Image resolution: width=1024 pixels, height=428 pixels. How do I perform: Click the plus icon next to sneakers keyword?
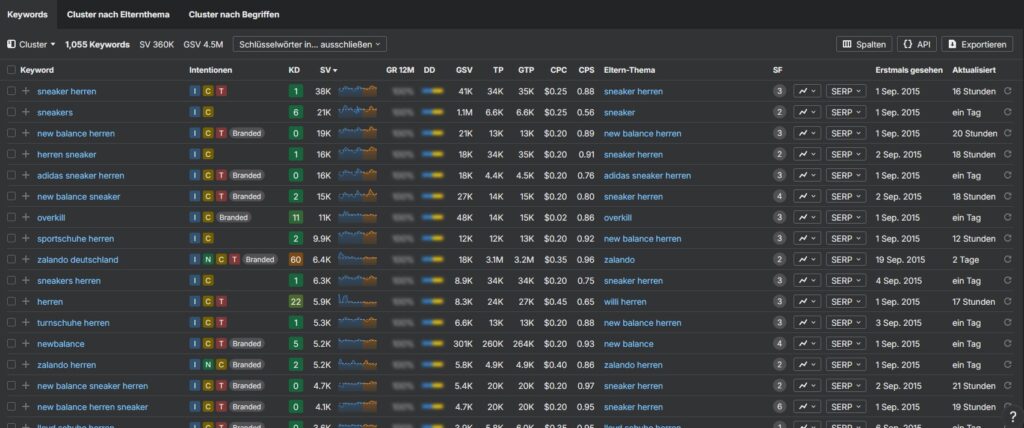(25, 112)
